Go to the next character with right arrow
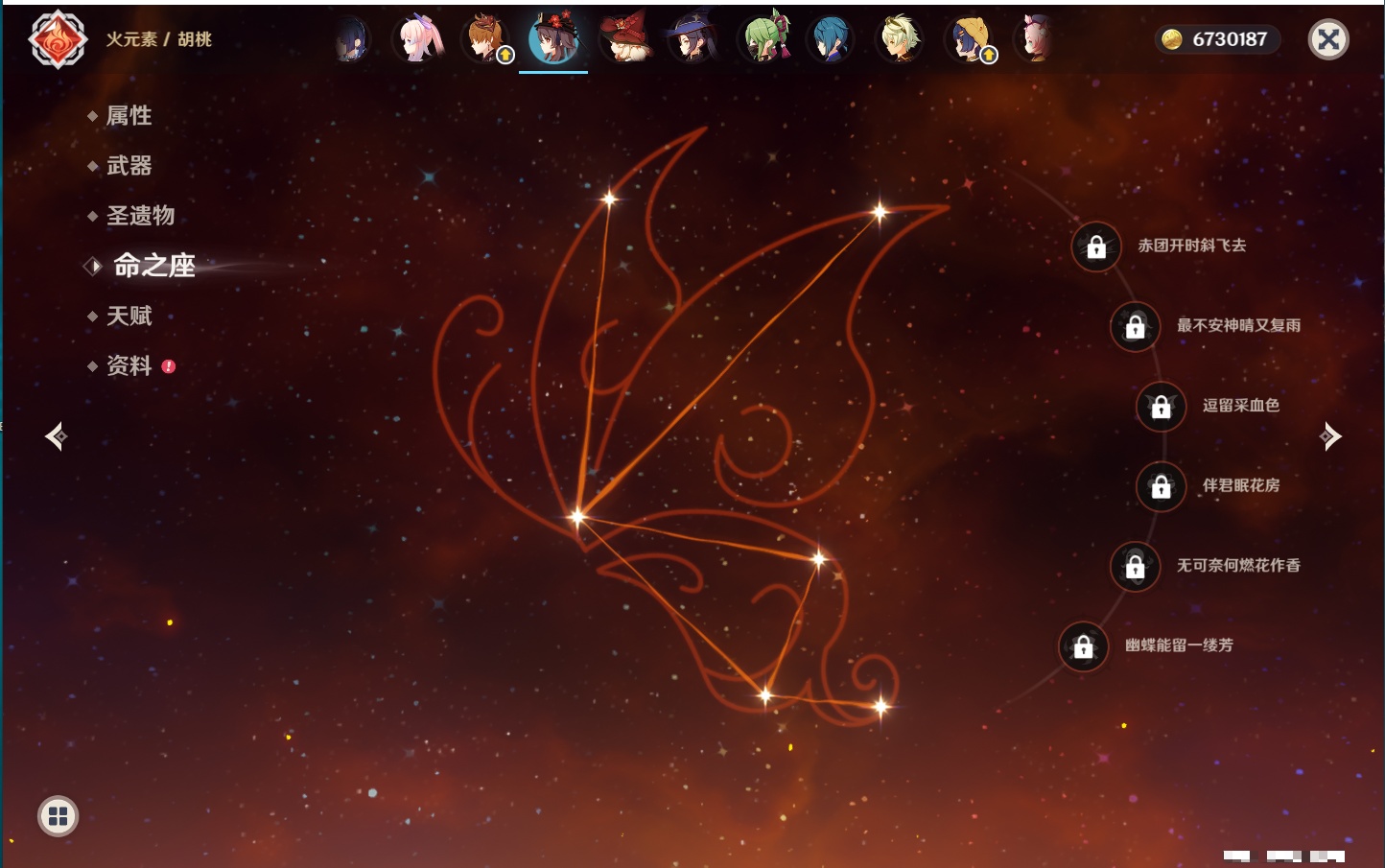 point(1329,436)
